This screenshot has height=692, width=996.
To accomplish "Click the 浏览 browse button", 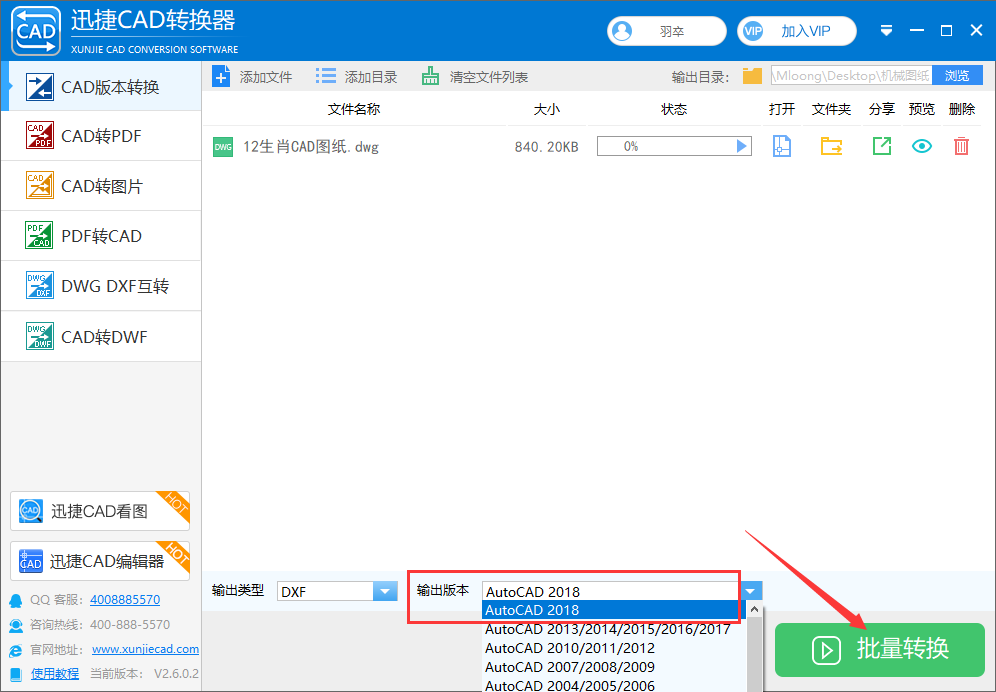I will [957, 76].
